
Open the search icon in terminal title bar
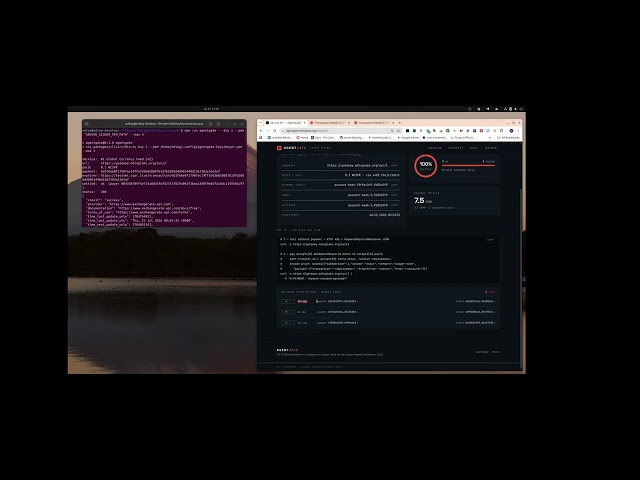coord(211,124)
